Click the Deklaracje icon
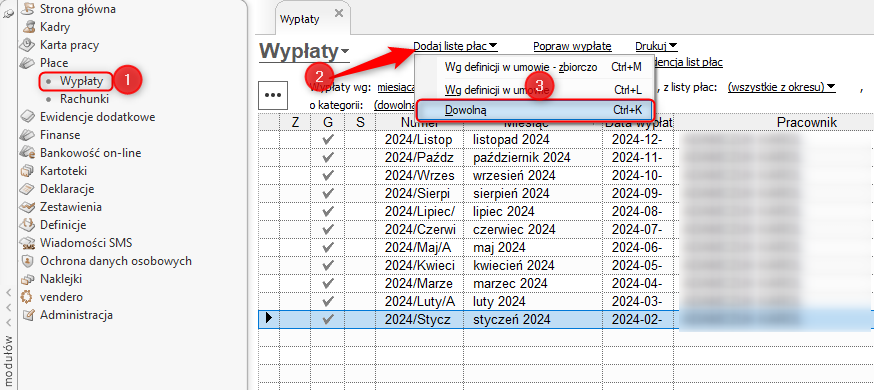 coord(27,189)
